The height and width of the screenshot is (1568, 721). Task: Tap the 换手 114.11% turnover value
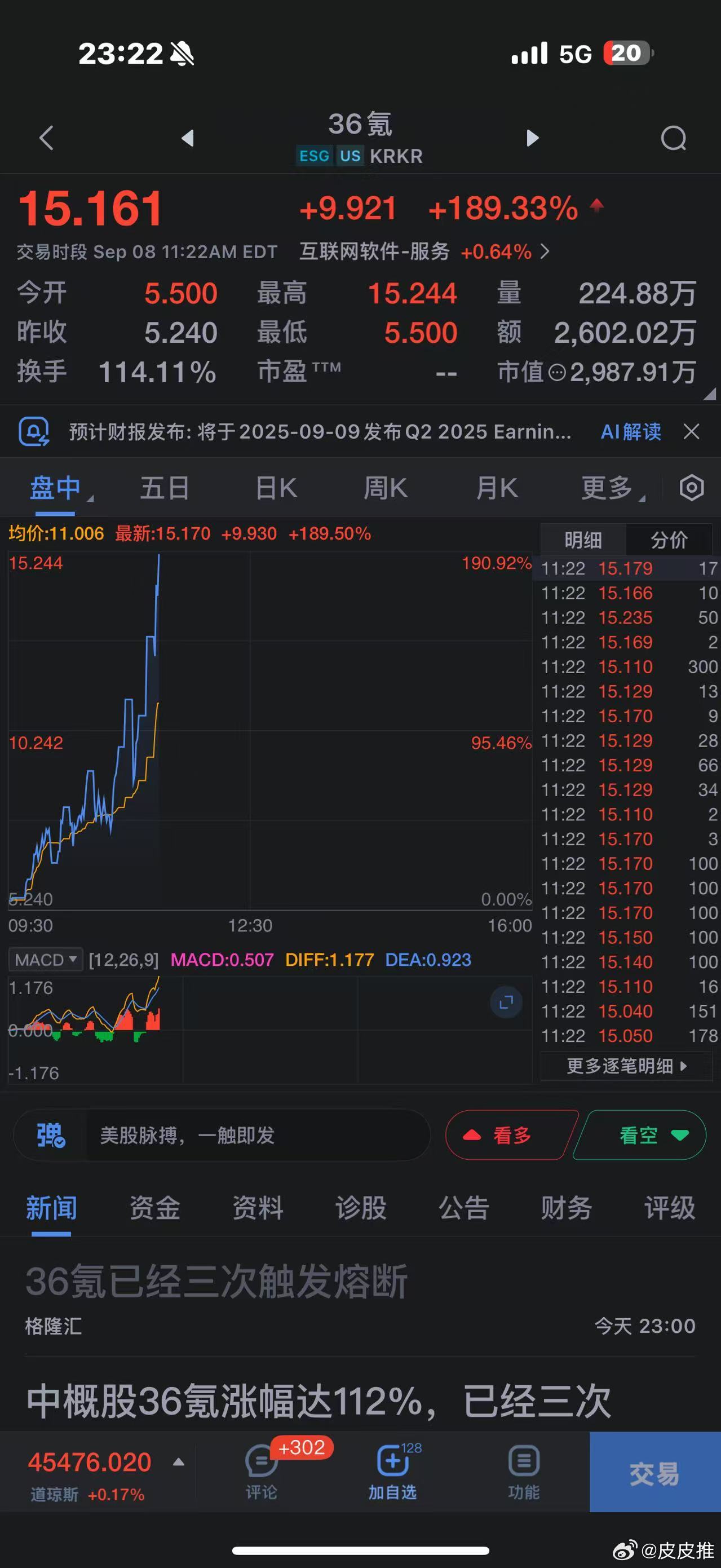coord(157,372)
